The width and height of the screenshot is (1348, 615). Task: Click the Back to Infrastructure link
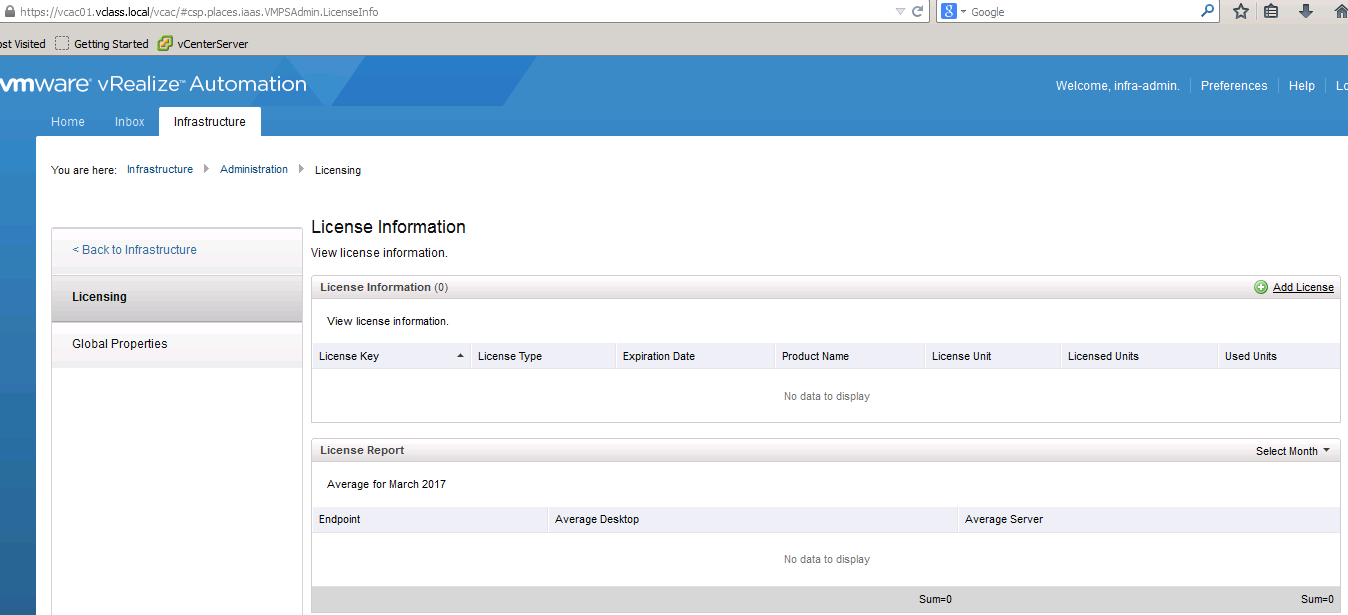point(135,250)
